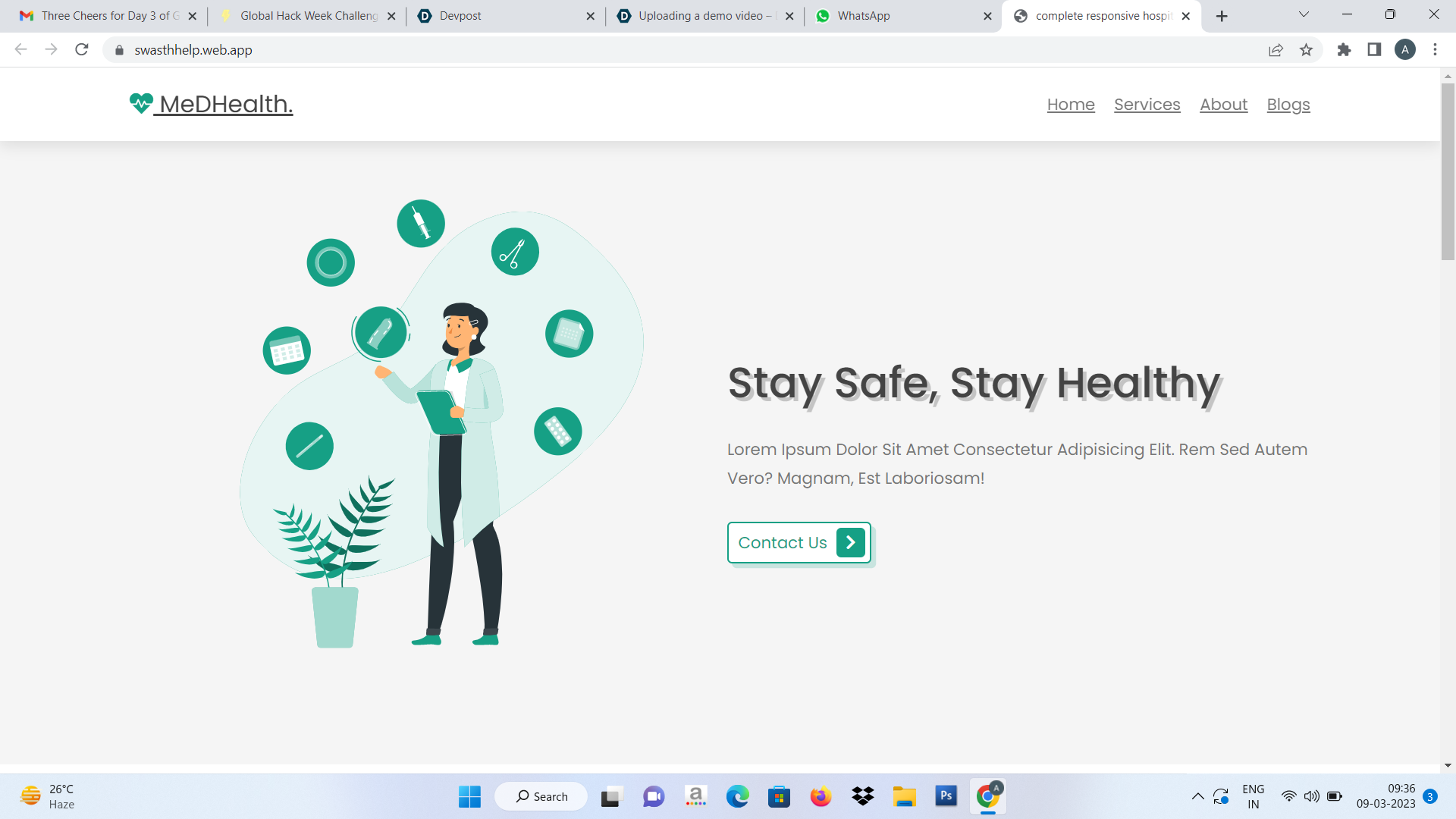This screenshot has height=819, width=1456.
Task: Click the MeDHealth heart logo
Action: tap(141, 103)
